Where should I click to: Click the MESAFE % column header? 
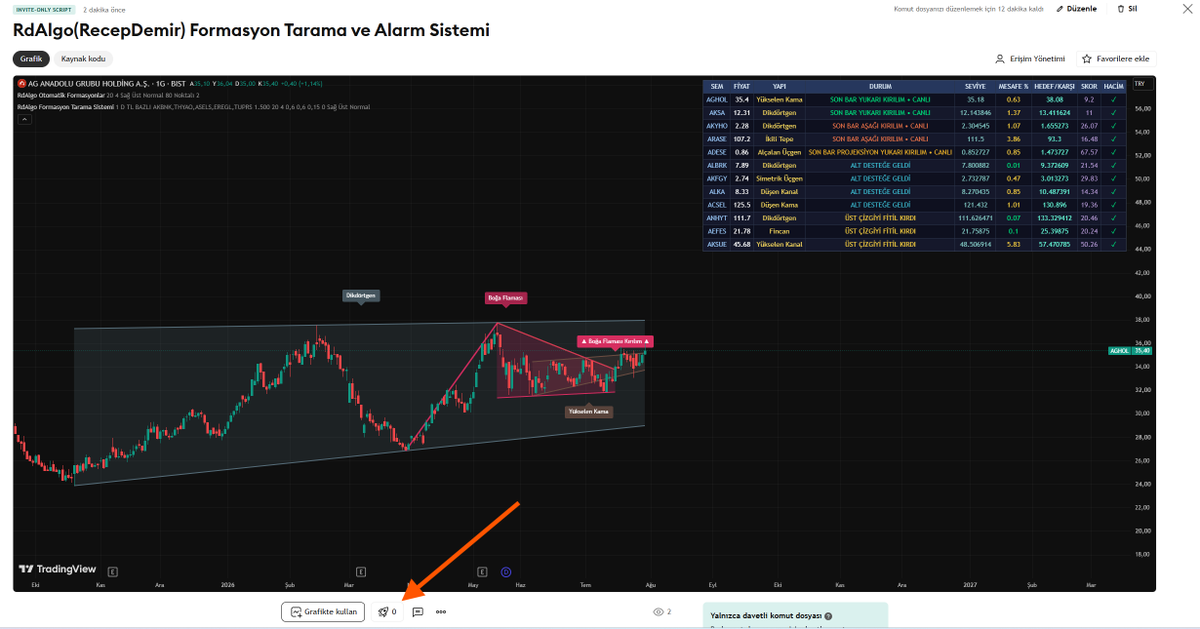[1014, 87]
